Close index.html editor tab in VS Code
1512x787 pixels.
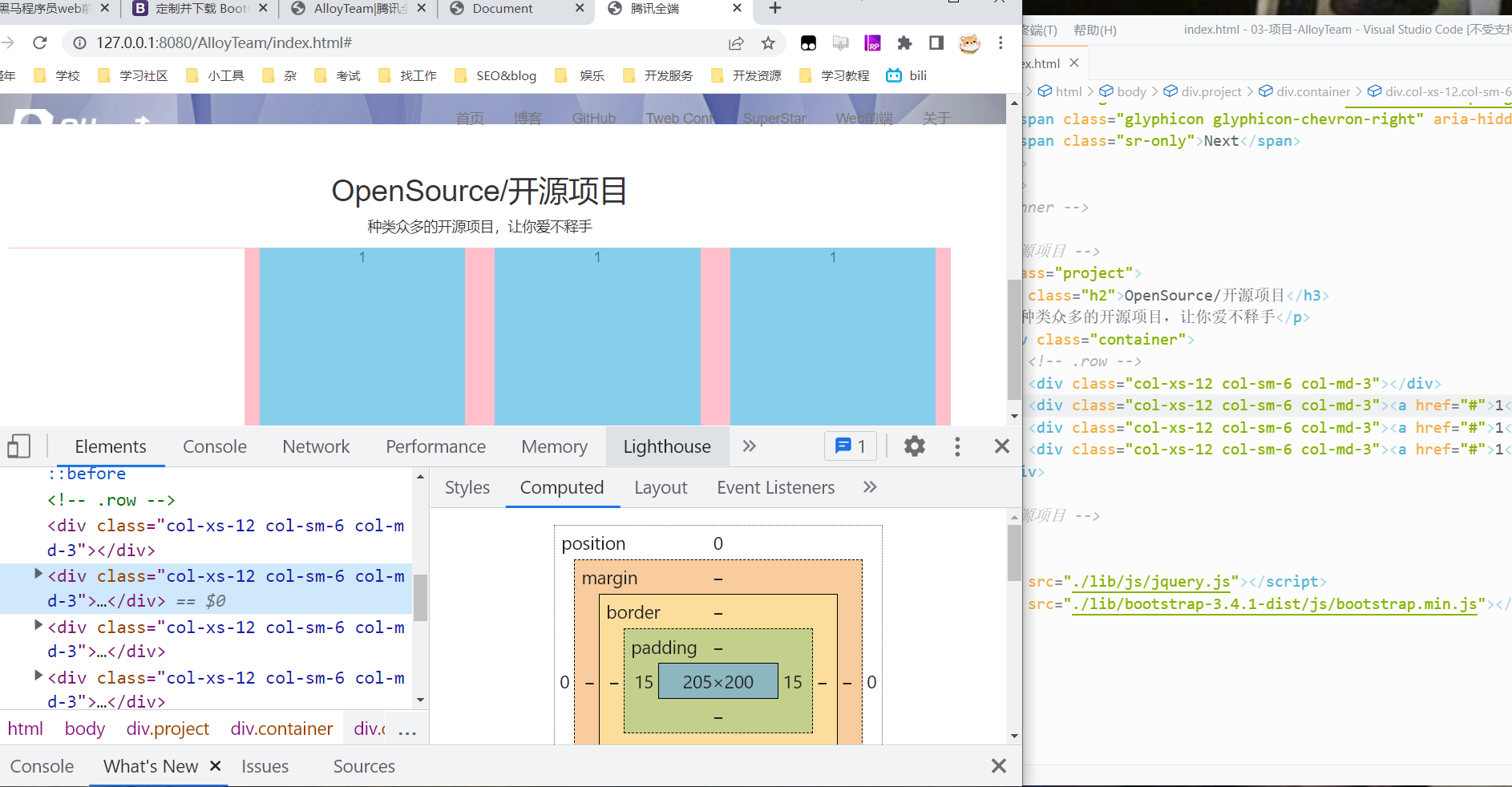point(1075,63)
